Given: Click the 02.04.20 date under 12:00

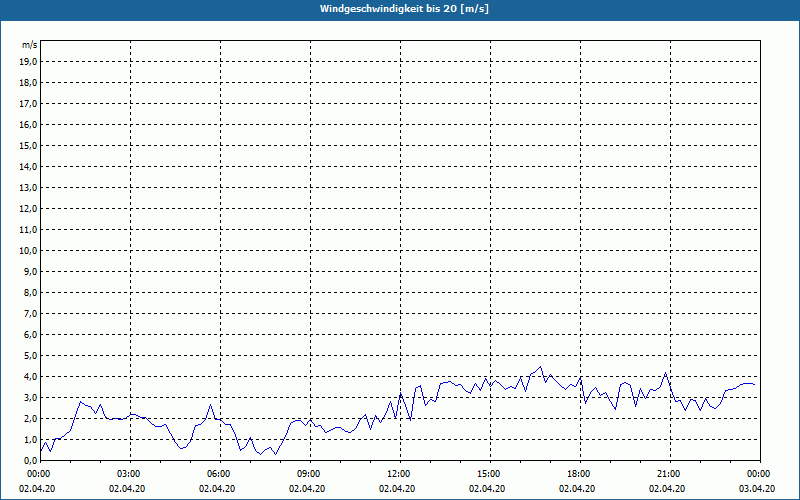Looking at the screenshot, I should 399,489.
